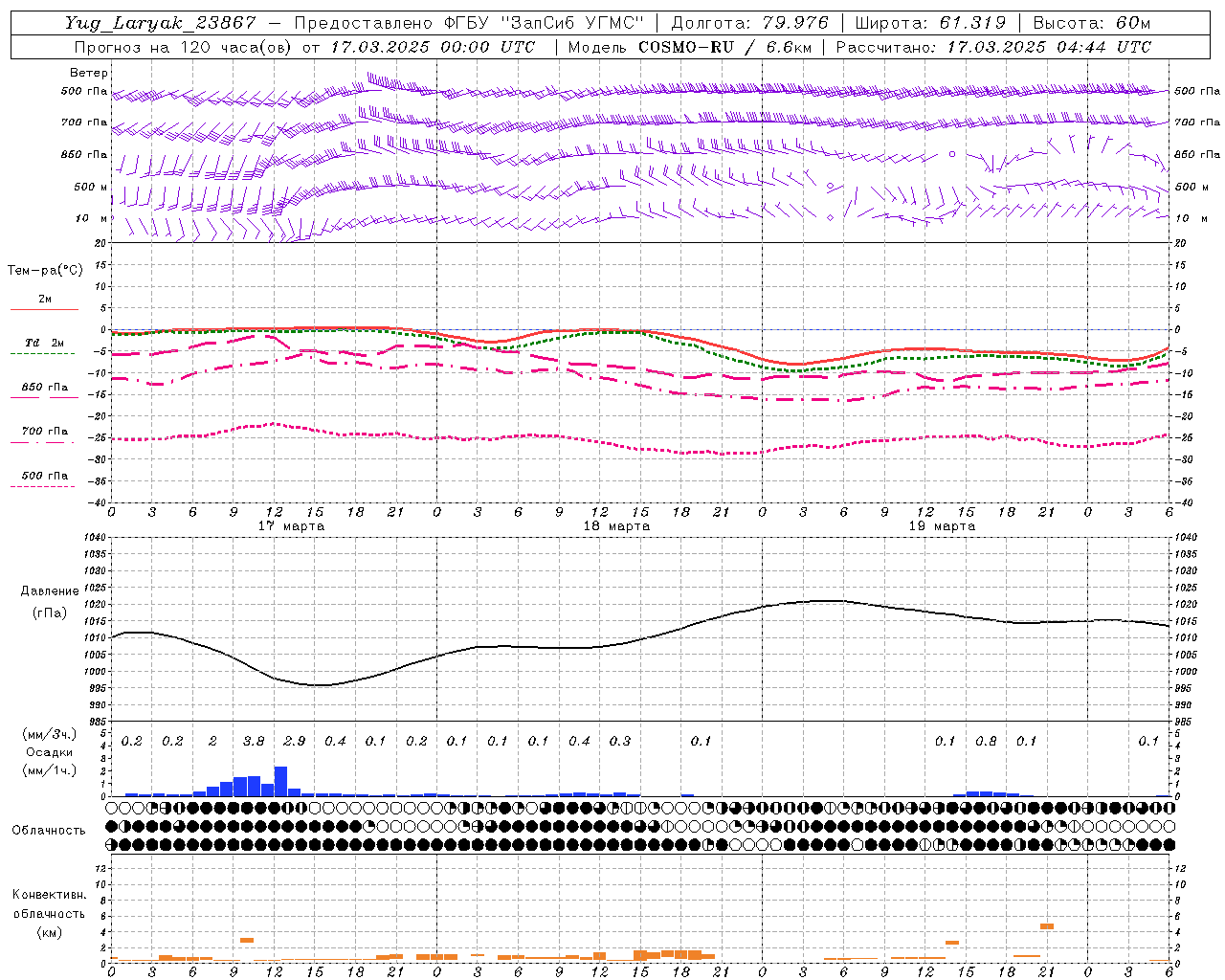Screen dimensions: 1225x980
Task: Select the provider text ФГБУ "ЗапСиб УГМС"
Action: click(x=544, y=23)
